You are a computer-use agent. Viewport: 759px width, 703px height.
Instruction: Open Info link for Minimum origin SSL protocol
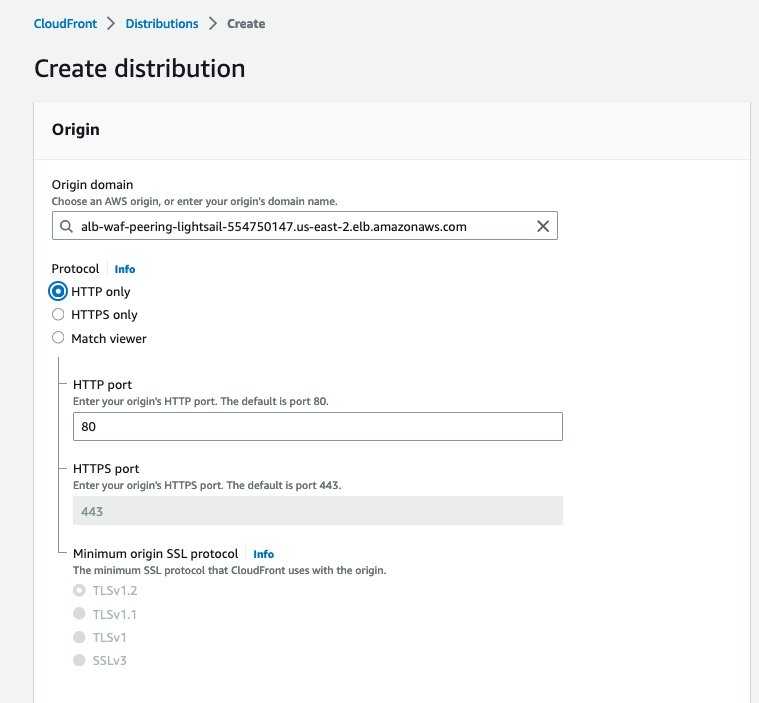[x=263, y=554]
